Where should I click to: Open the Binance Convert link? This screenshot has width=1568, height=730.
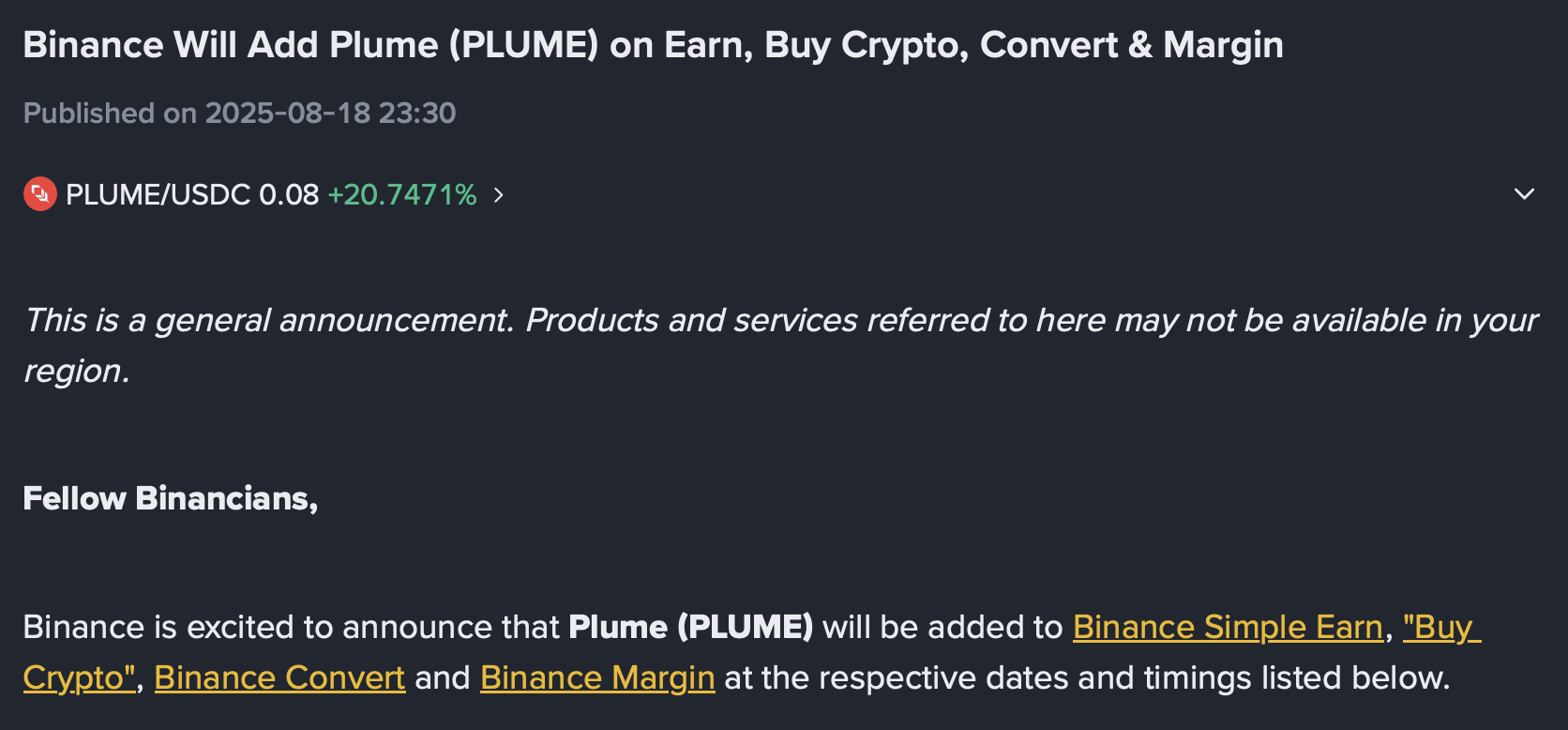tap(279, 677)
